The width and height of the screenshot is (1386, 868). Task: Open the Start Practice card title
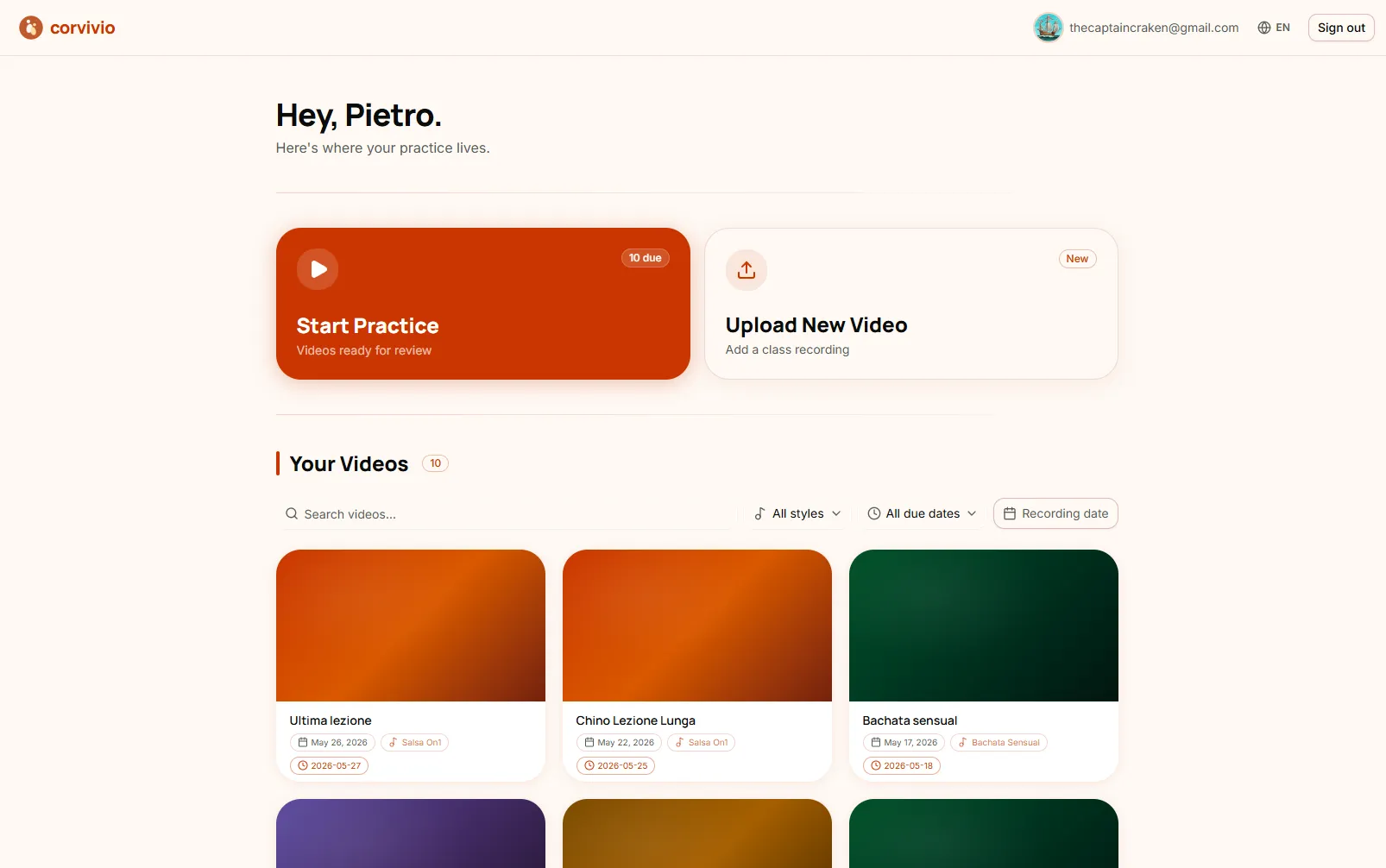[x=368, y=325]
